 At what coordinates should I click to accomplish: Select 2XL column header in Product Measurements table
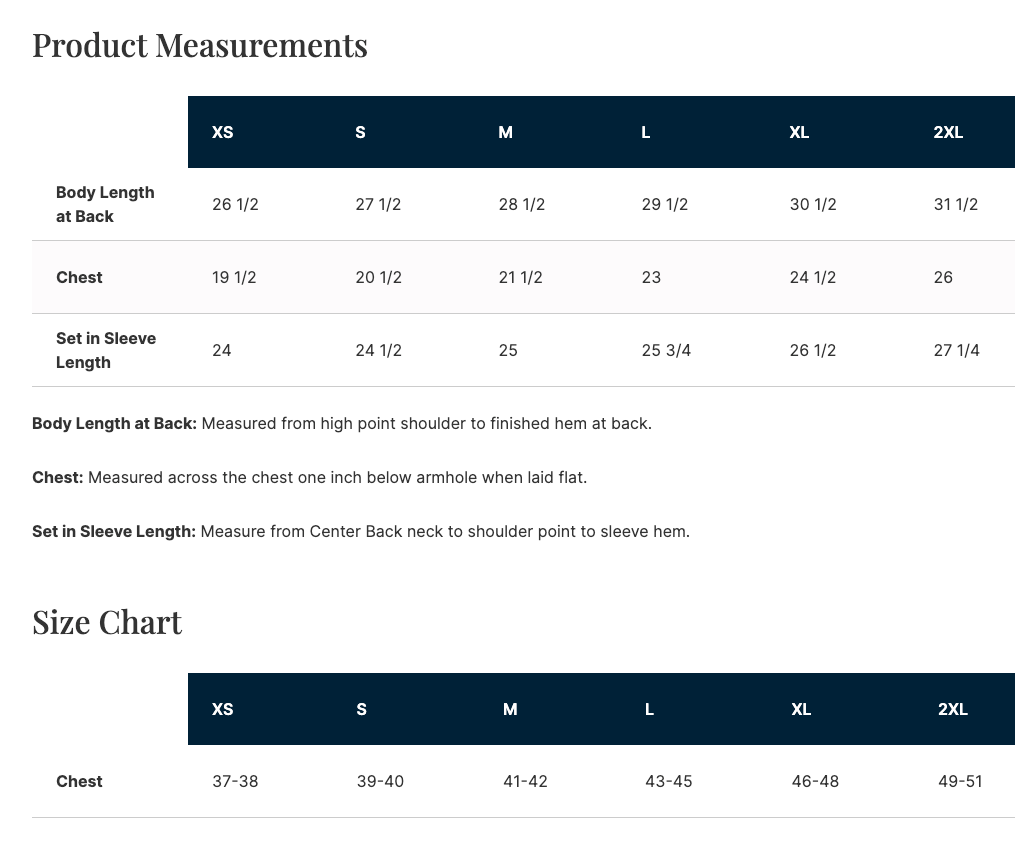pyautogui.click(x=948, y=132)
